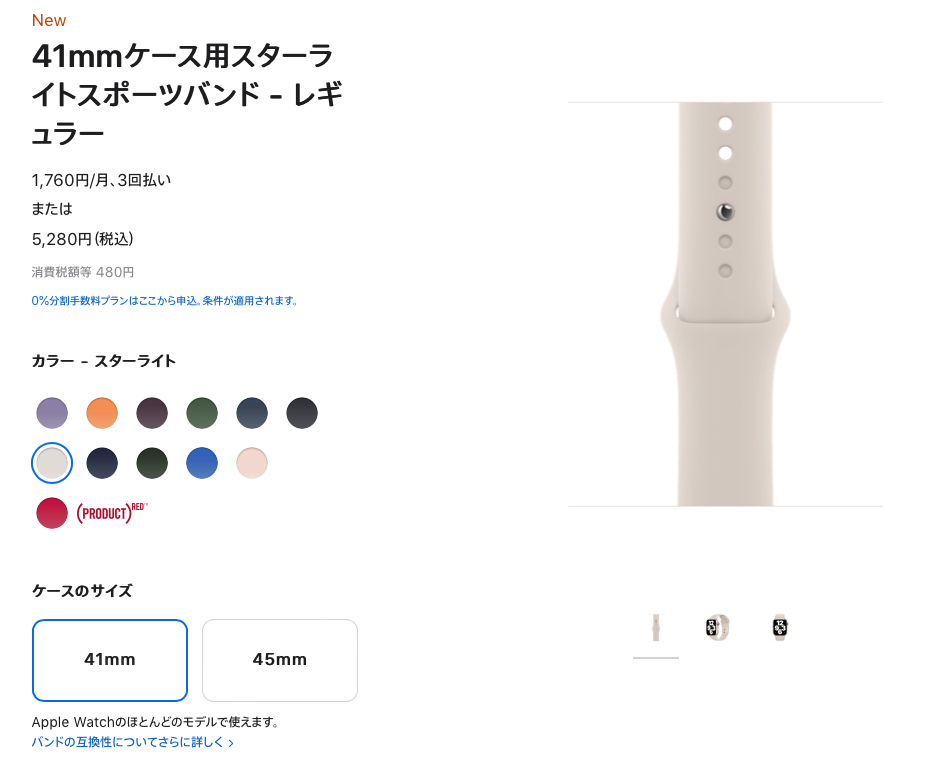Click the large Starlight band product image
This screenshot has height=763, width=926.
725,304
